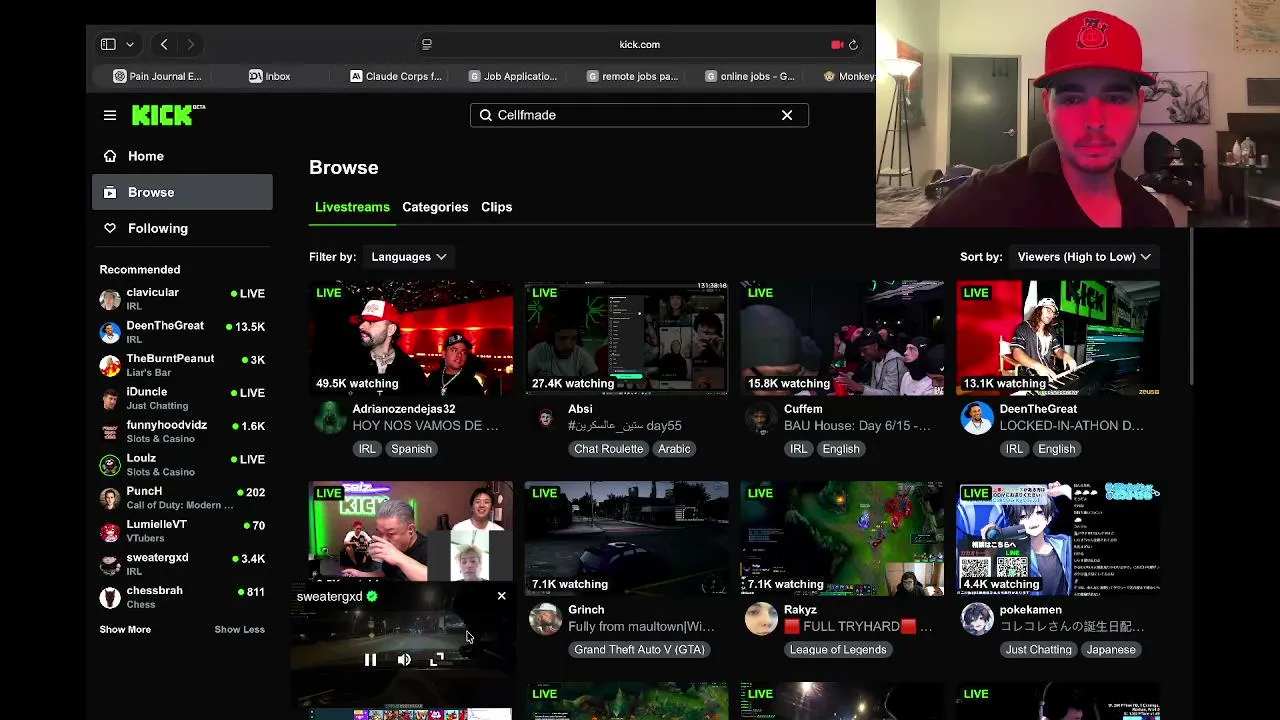1280x720 pixels.
Task: Switch to the Categories tab
Action: (435, 207)
